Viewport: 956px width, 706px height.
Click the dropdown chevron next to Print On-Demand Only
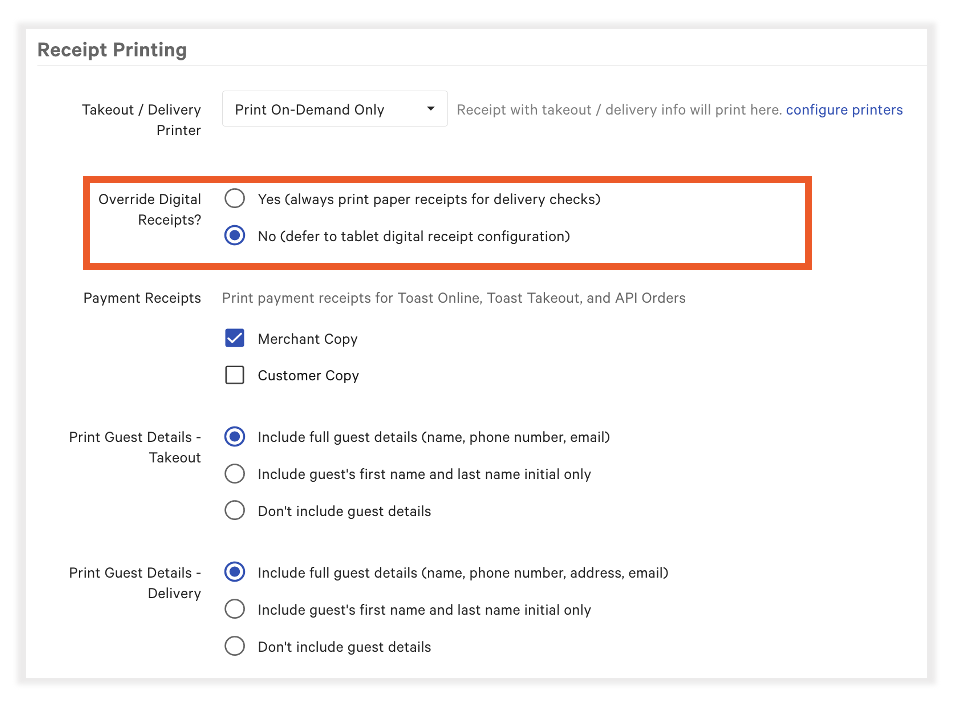(430, 108)
